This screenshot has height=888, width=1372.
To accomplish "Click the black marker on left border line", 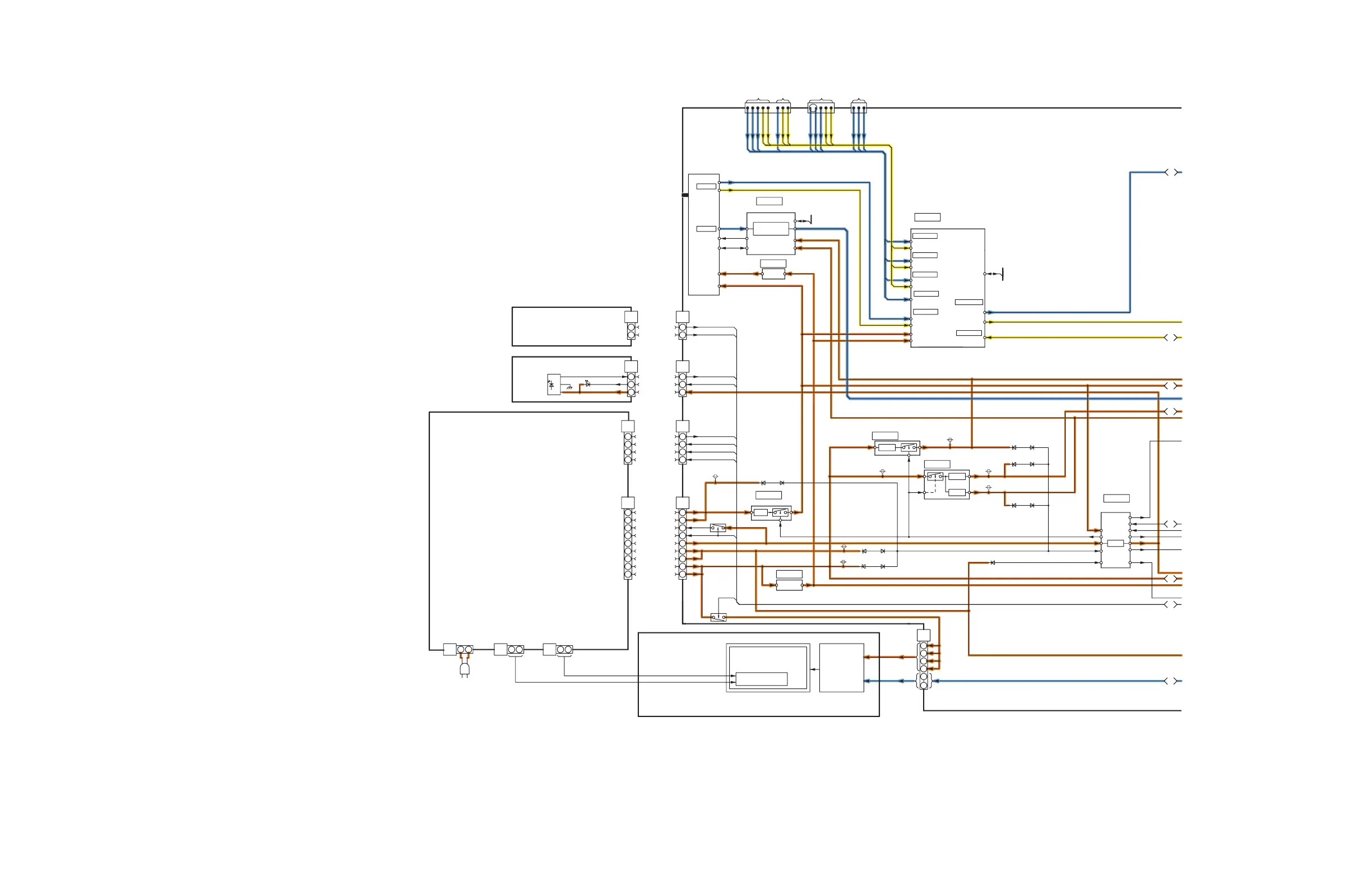I will coord(685,195).
